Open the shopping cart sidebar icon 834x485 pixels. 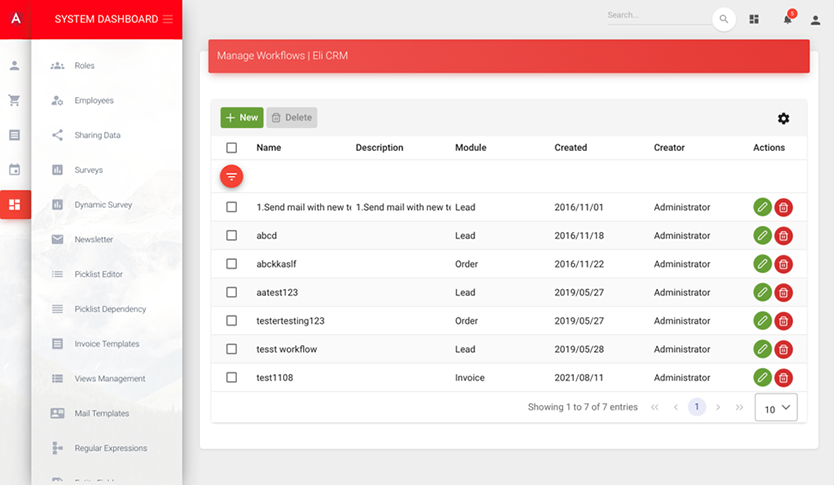[14, 100]
